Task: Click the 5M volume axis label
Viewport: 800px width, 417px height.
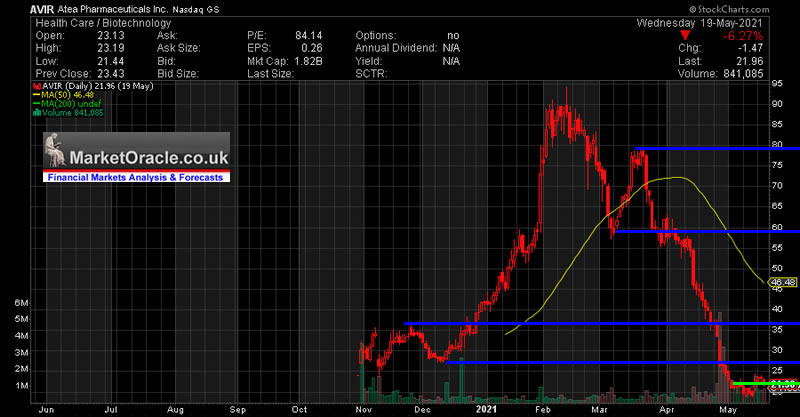Action: (x=21, y=320)
